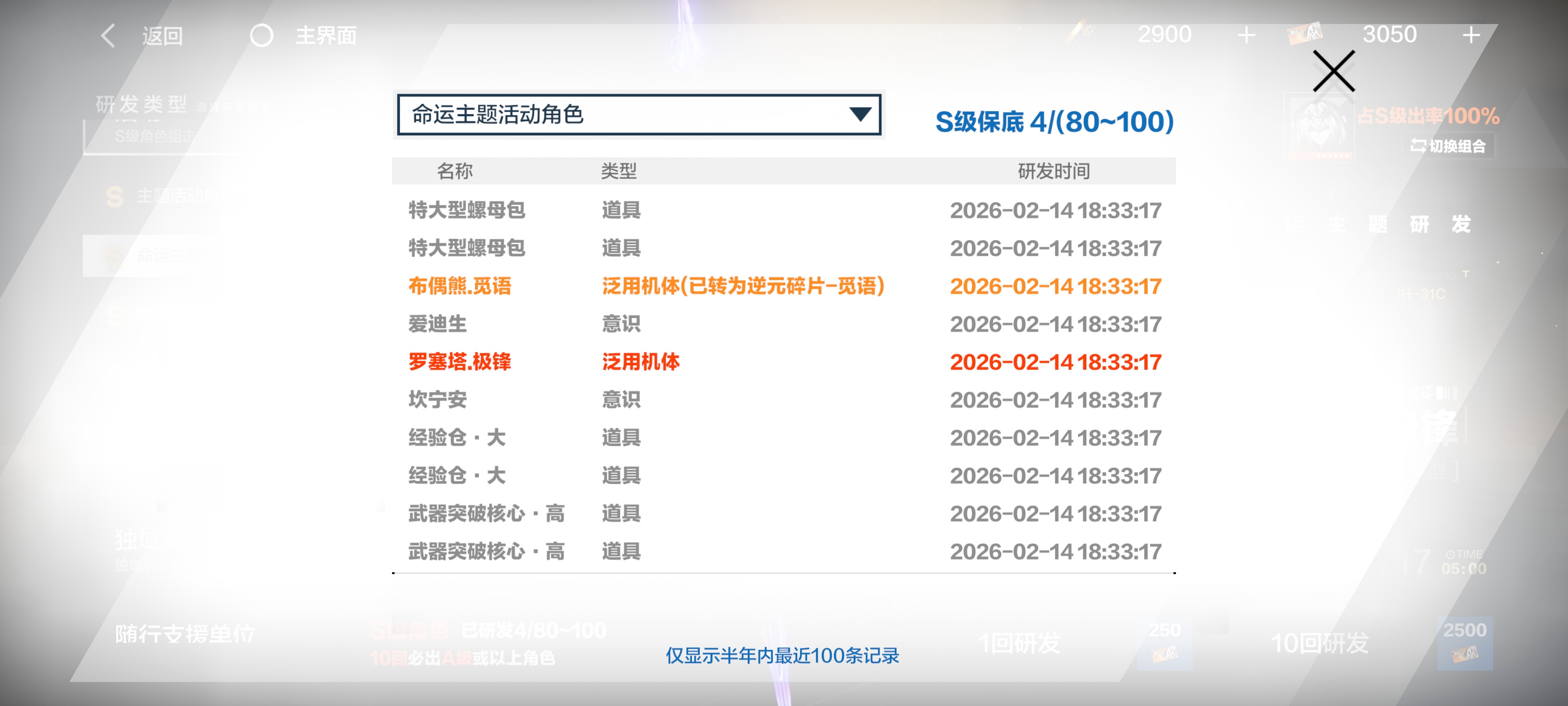Click 意识 type in 爱迪生 row
This screenshot has height=706, width=1568.
click(621, 324)
